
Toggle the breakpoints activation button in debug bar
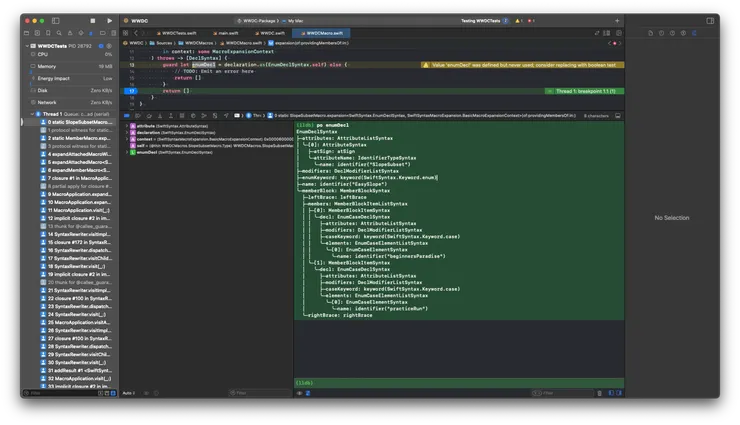pos(139,116)
